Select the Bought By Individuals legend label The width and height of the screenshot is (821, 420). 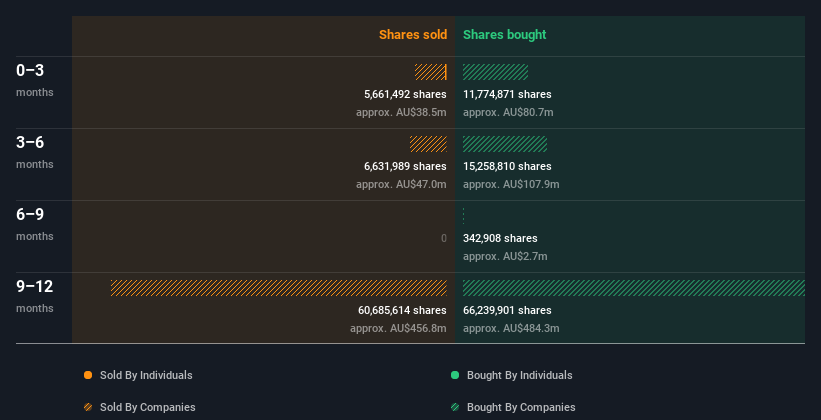(519, 375)
